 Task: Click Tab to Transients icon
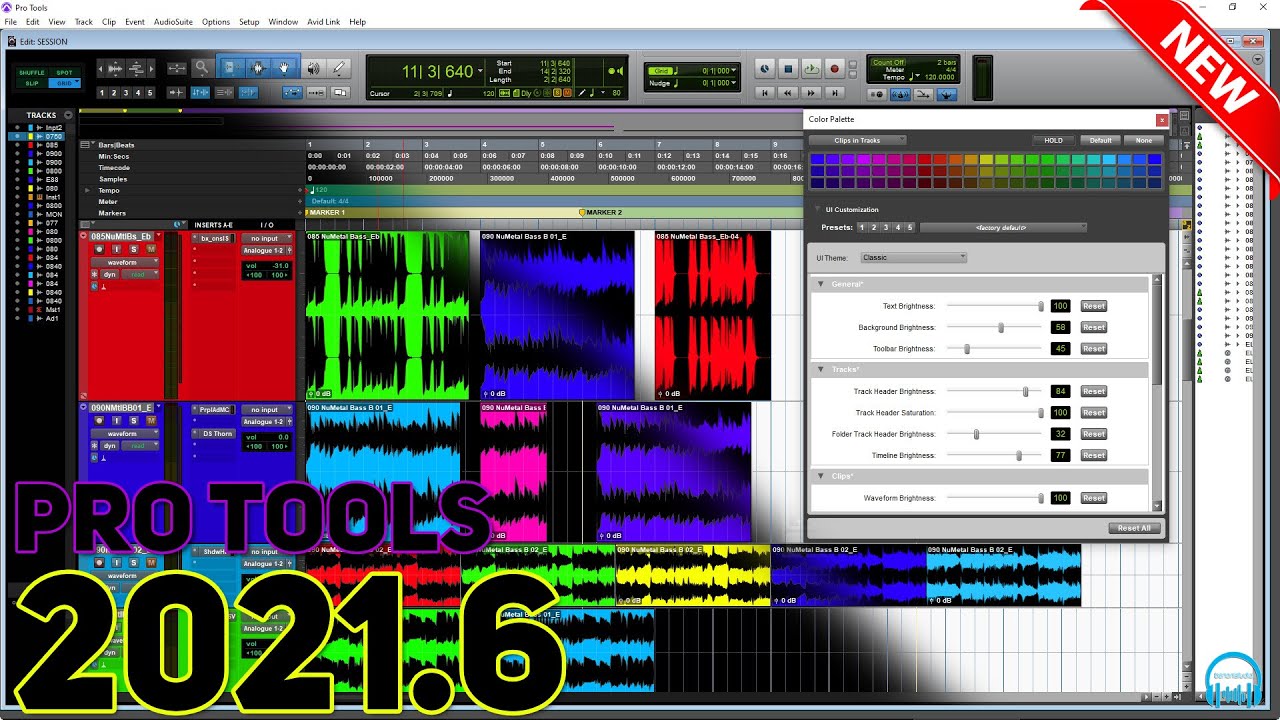point(176,93)
